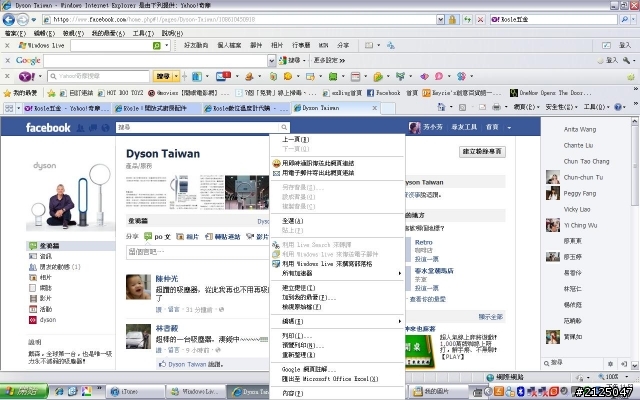Open the 安全性(S) command bar dropdown
The height and width of the screenshot is (400, 640).
click(x=562, y=107)
